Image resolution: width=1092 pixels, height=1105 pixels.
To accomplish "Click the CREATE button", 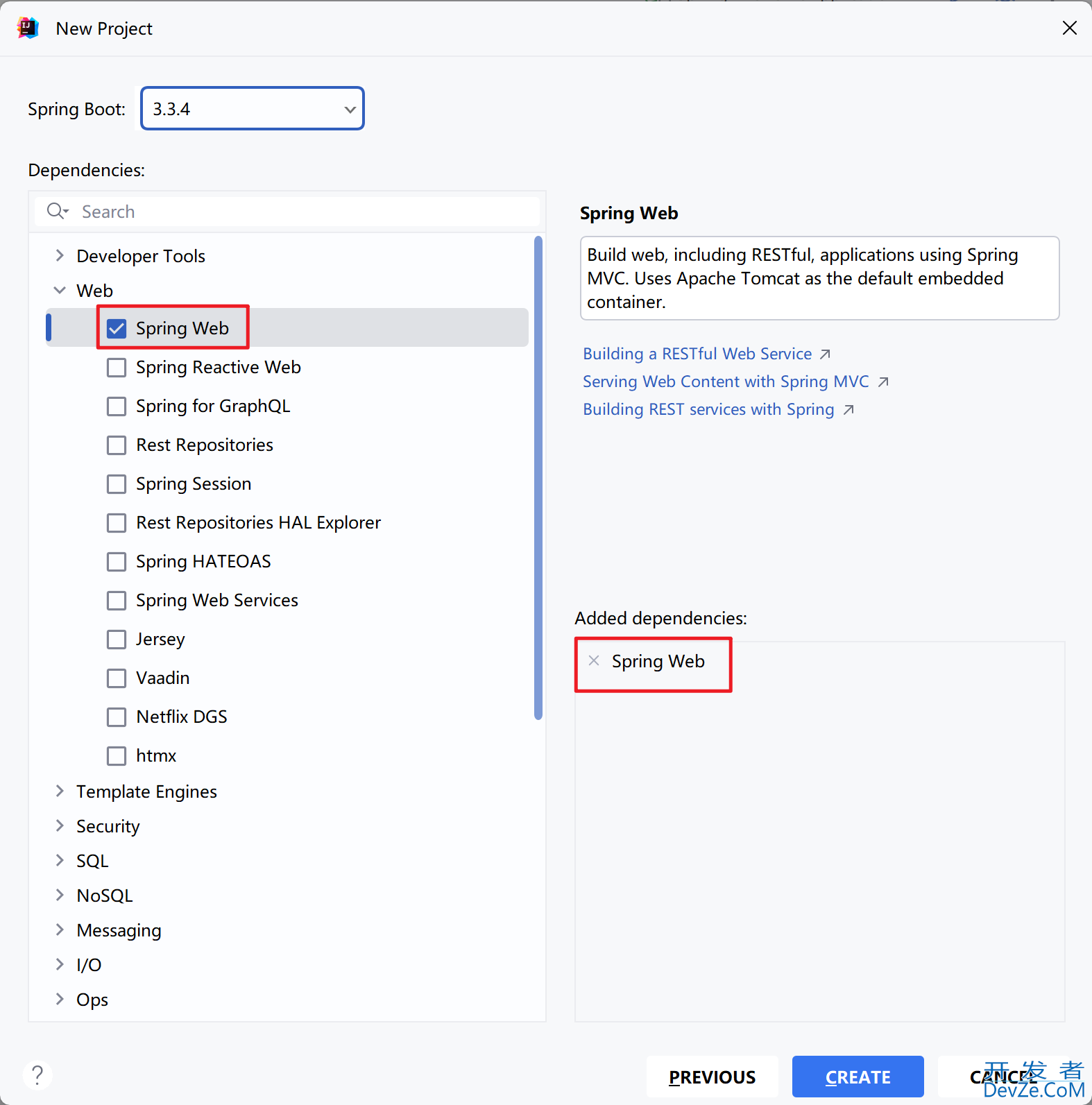I will coord(858,1077).
